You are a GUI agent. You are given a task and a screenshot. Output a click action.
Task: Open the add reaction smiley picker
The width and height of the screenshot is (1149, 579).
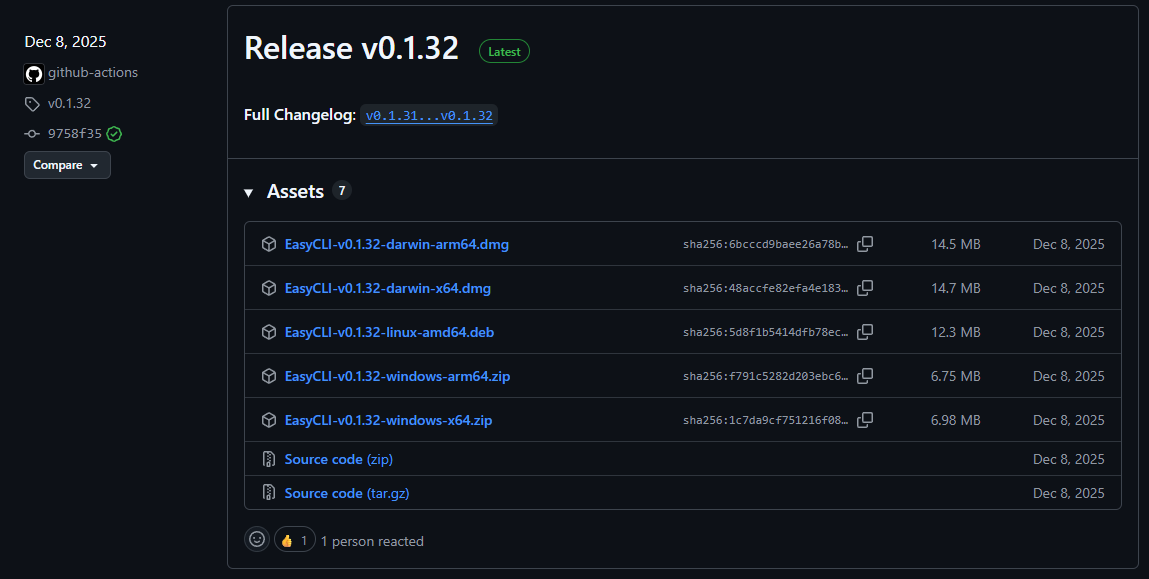coord(256,539)
